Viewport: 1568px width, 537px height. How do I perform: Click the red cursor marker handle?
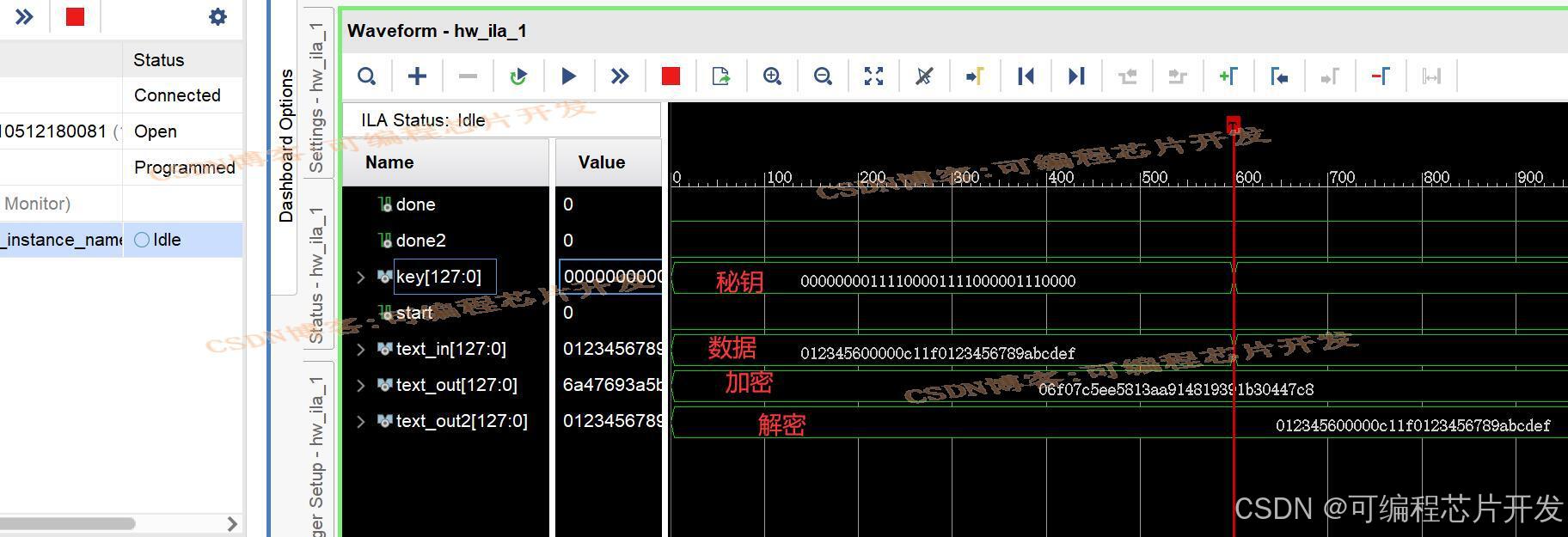(1234, 125)
